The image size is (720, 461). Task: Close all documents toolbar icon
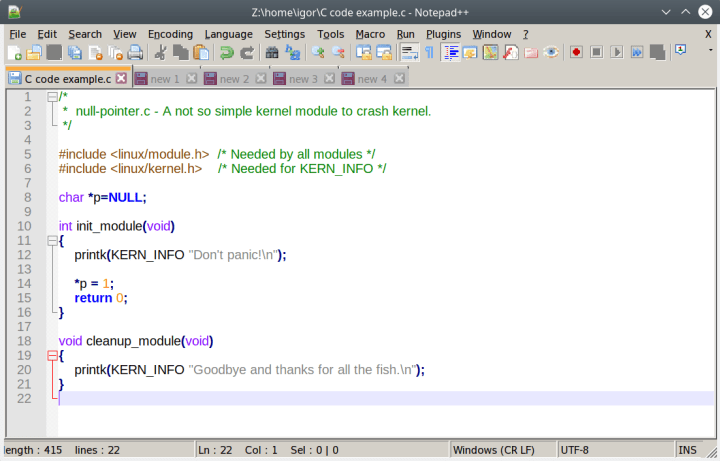click(x=115, y=52)
